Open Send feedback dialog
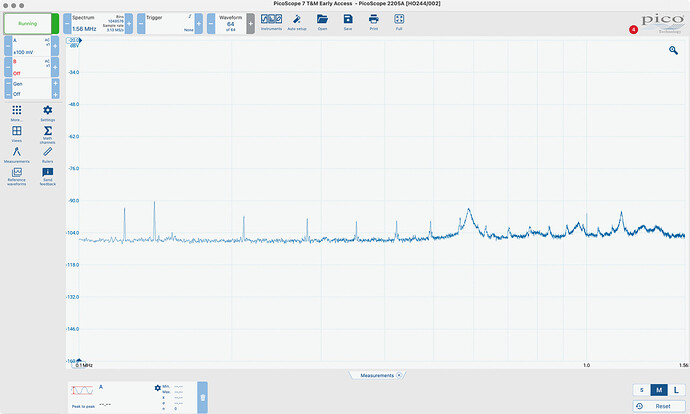This screenshot has height=414, width=690. pyautogui.click(x=48, y=176)
